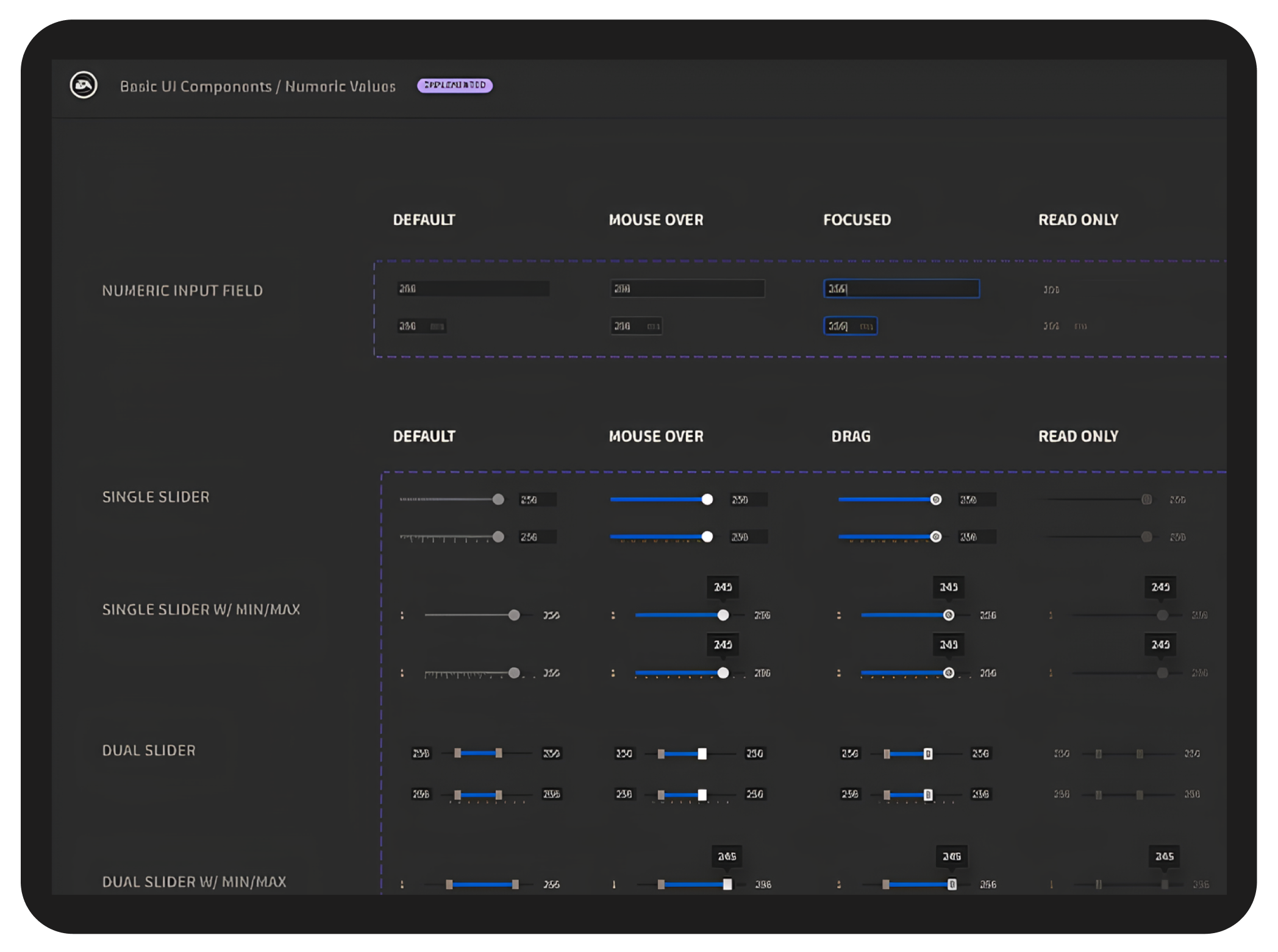Click the 'Basic UI Components / Numeric Values' breadcrumb title
This screenshot has width=1278, height=952.
point(257,87)
